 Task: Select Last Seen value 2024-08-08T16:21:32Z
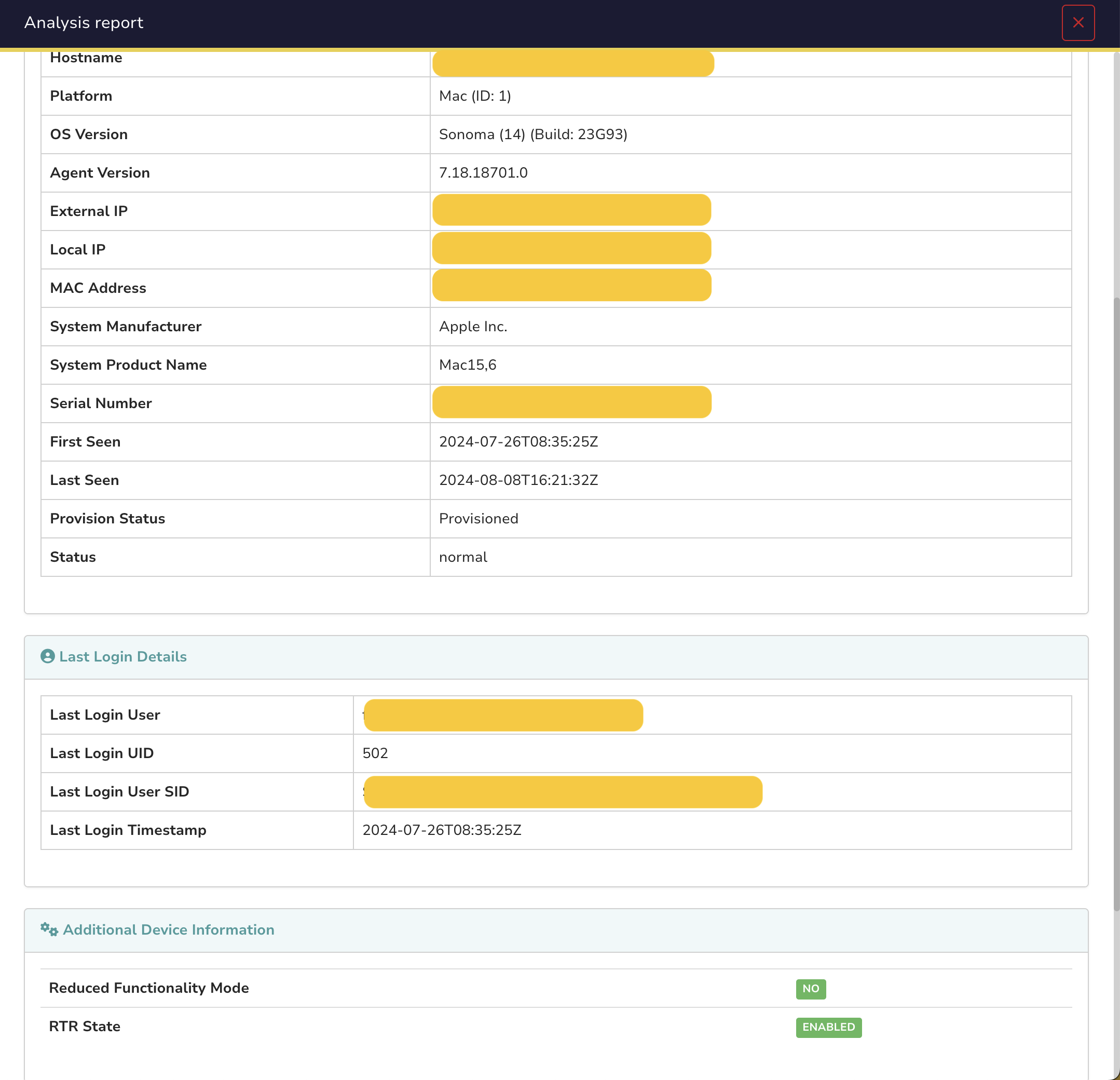(x=518, y=480)
